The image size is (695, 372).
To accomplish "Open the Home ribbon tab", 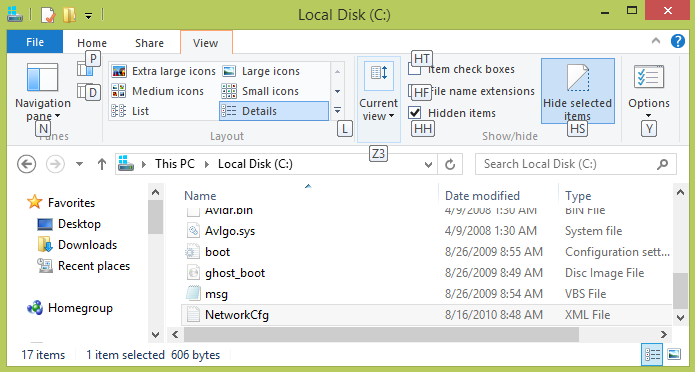I will coord(92,43).
